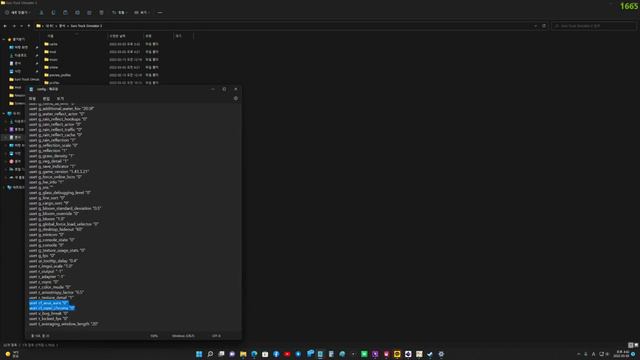Click the Share icon in Explorer toolbar
The image size is (640, 360).
89,13
